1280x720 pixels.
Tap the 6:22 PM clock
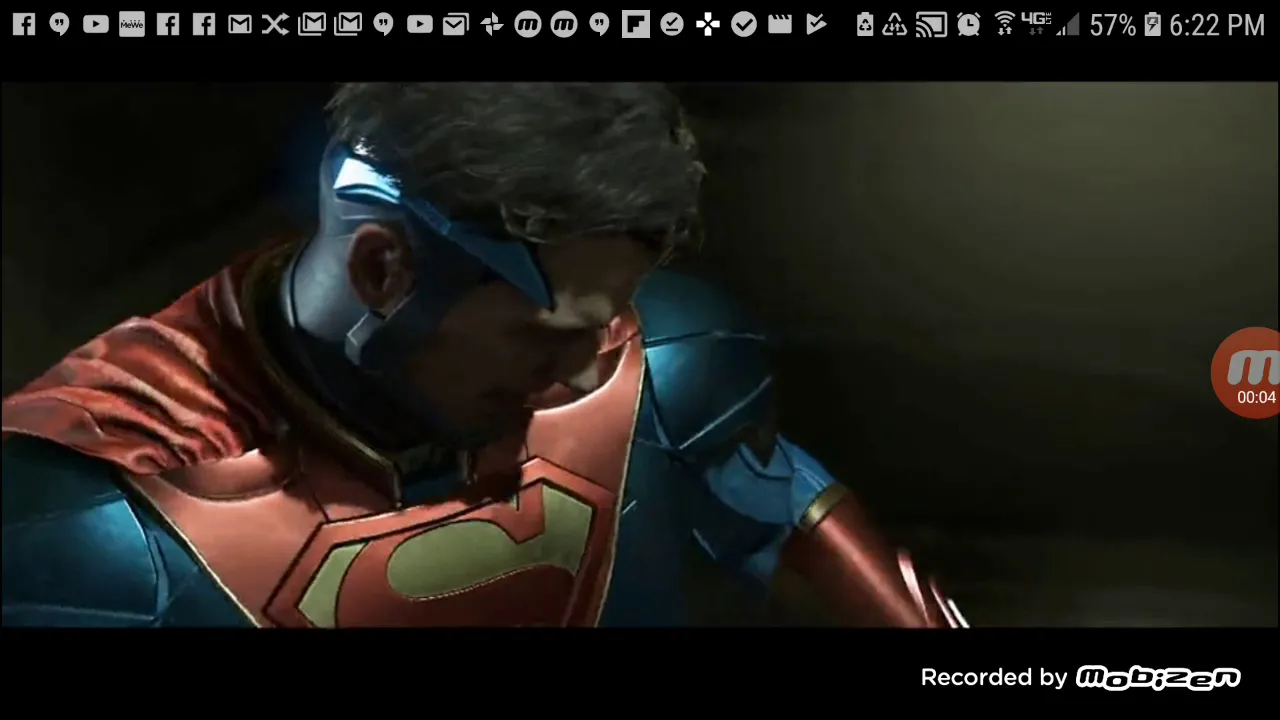1217,25
